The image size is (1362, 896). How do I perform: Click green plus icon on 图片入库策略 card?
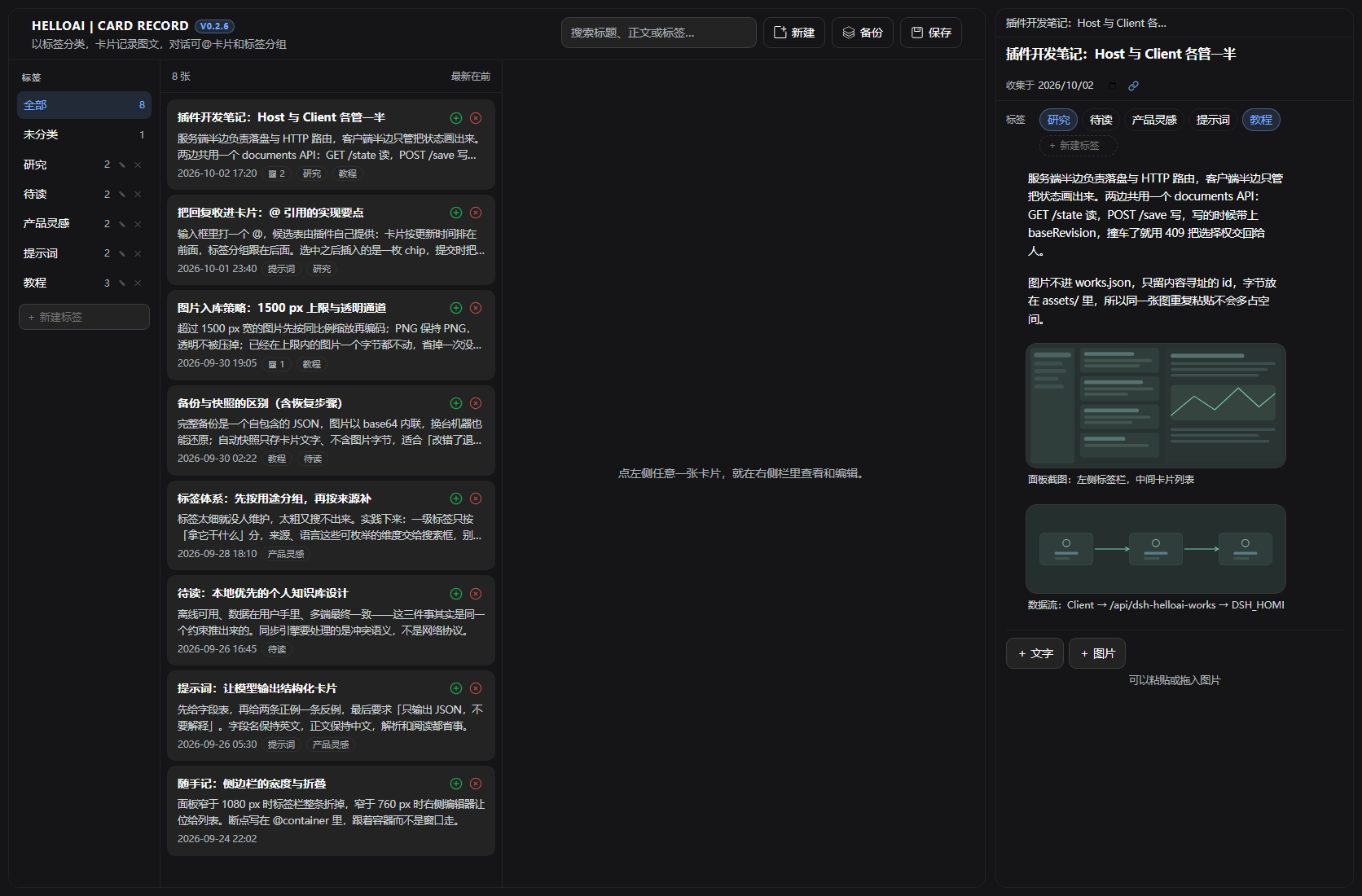click(x=456, y=308)
